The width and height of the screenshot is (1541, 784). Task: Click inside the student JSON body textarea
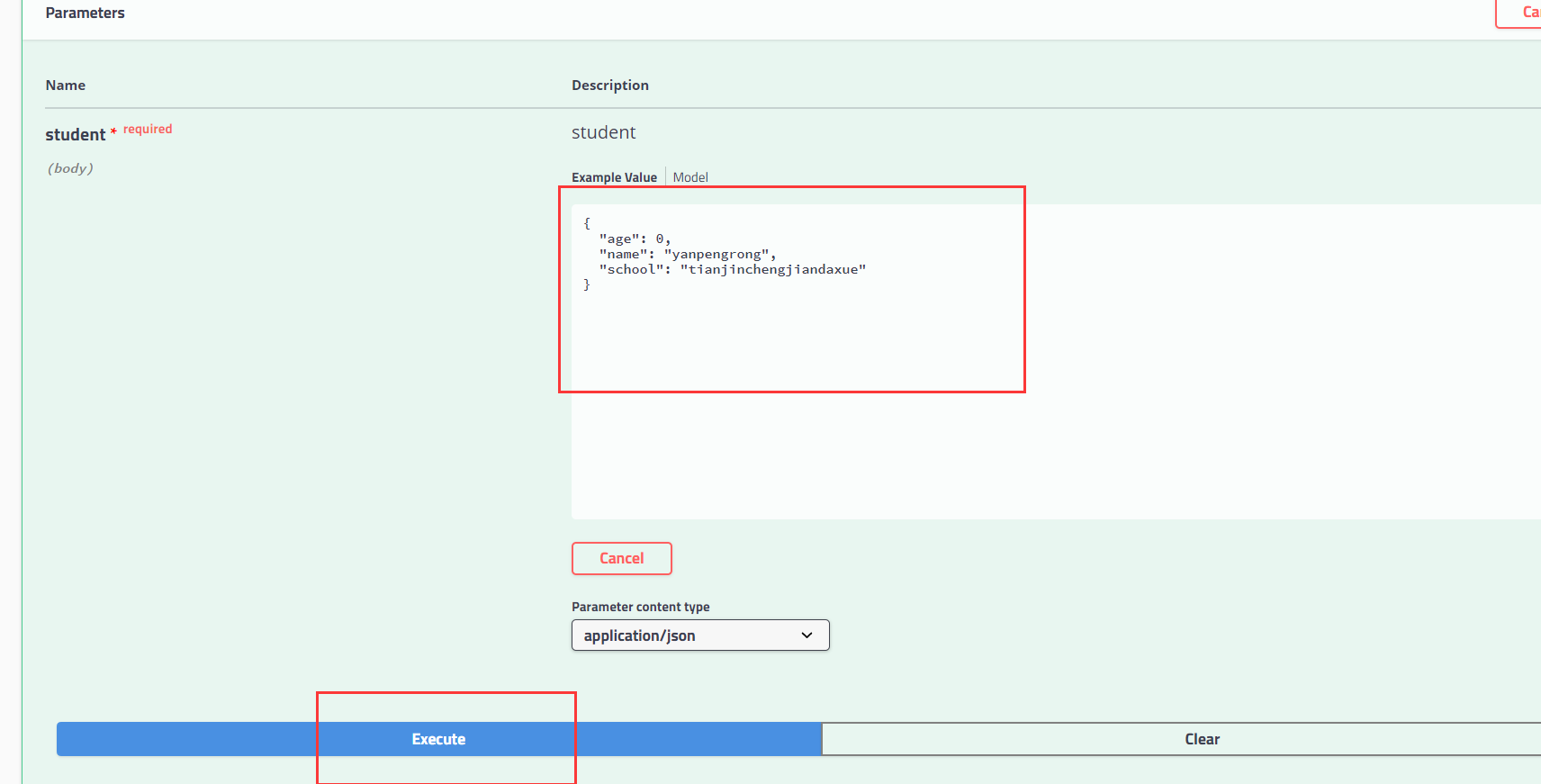(1056, 362)
